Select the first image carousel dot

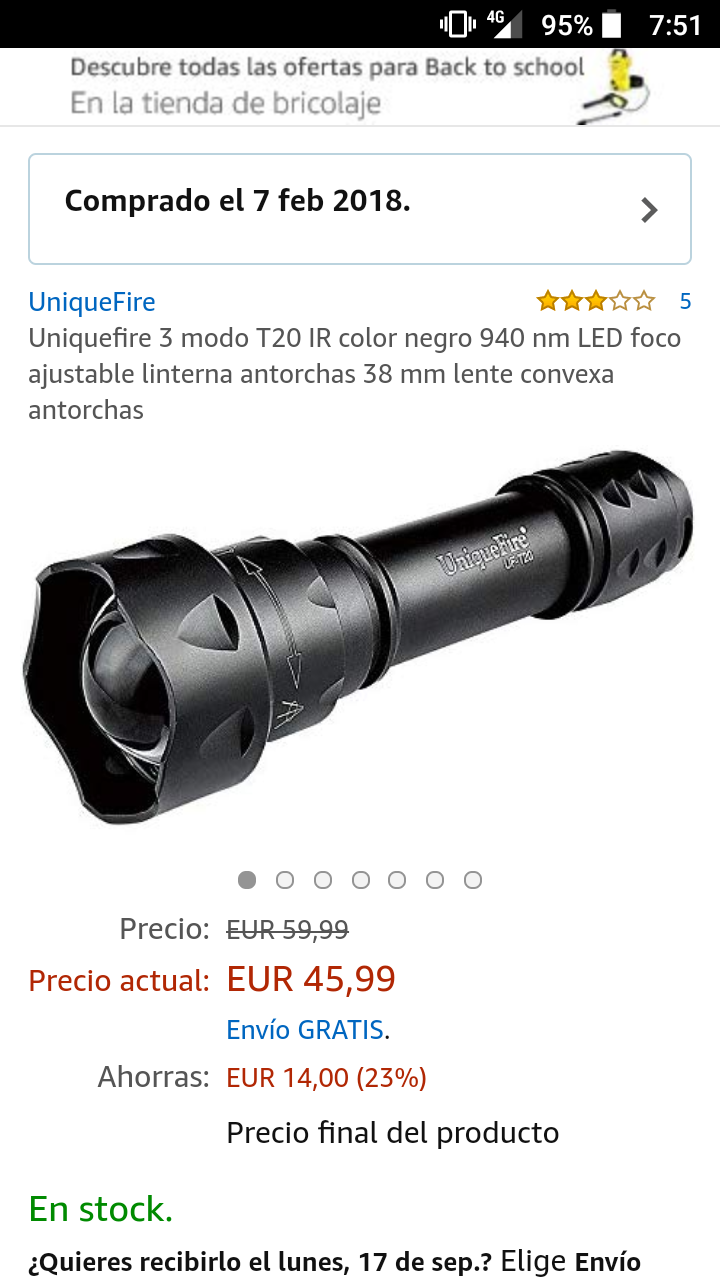pyautogui.click(x=247, y=880)
